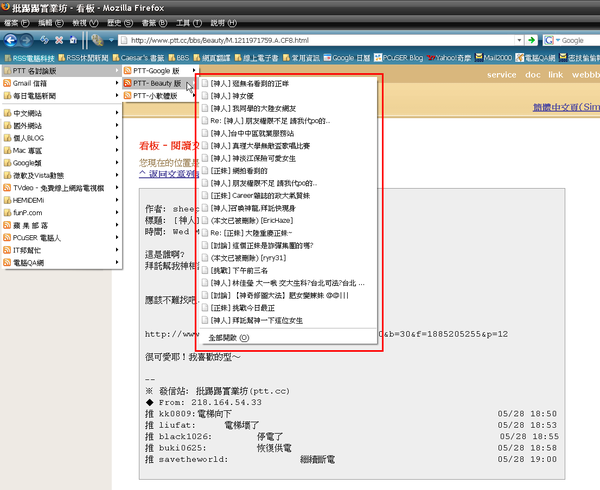Screen dimensions: 600x490
Task: Select the TVdeo feed entry
Action: 61,188
